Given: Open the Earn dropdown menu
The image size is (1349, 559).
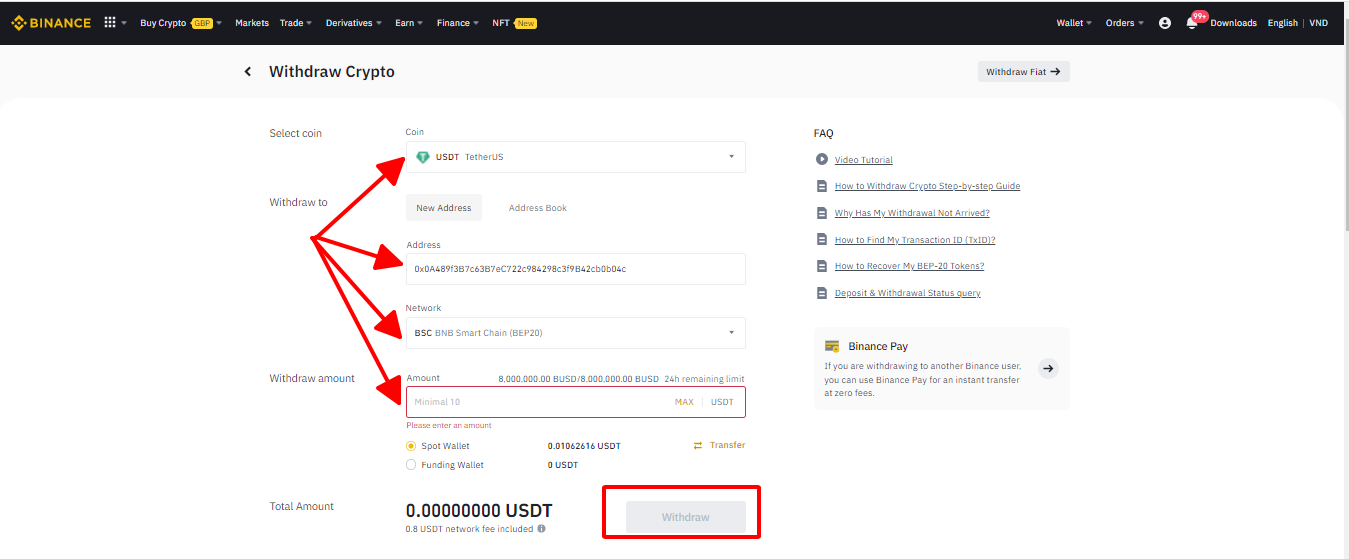Looking at the screenshot, I should tap(409, 23).
